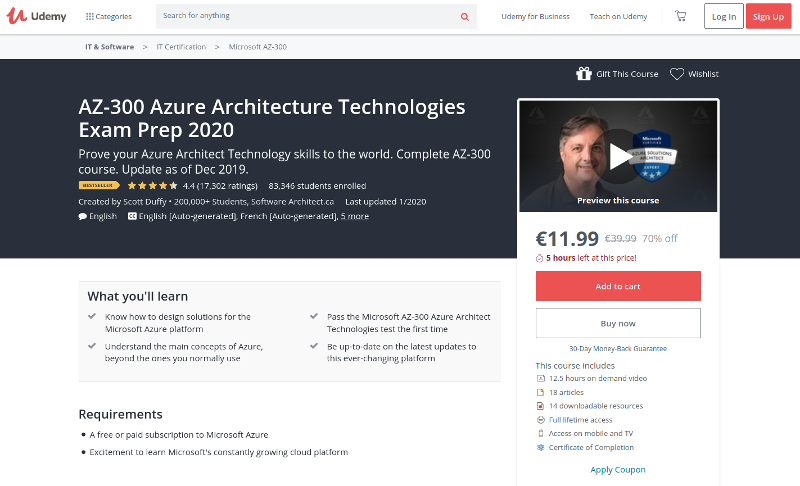Click Preview this course caption
Image resolution: width=800 pixels, height=486 pixels.
[x=618, y=200]
